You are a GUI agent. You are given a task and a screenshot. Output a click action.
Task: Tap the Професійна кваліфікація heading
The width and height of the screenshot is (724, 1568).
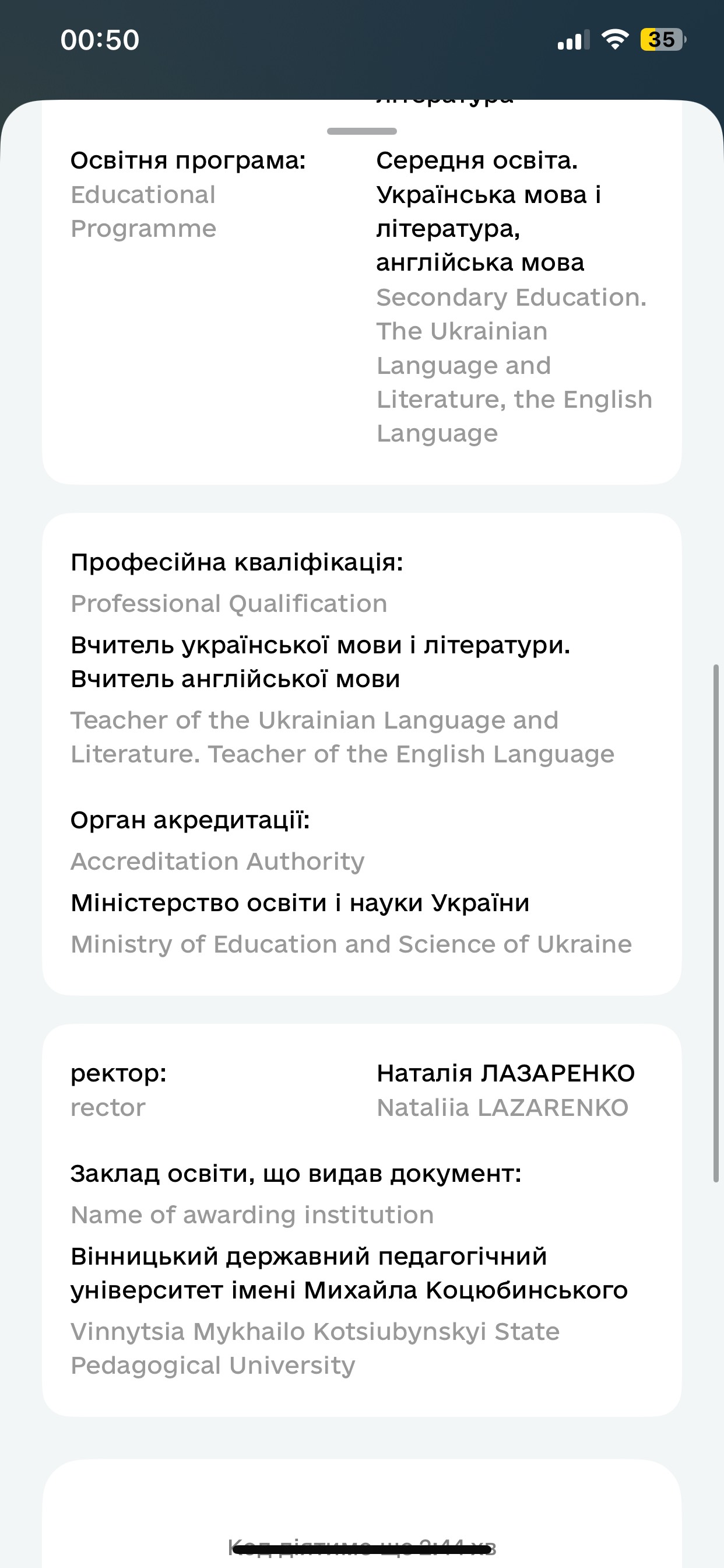coord(237,562)
